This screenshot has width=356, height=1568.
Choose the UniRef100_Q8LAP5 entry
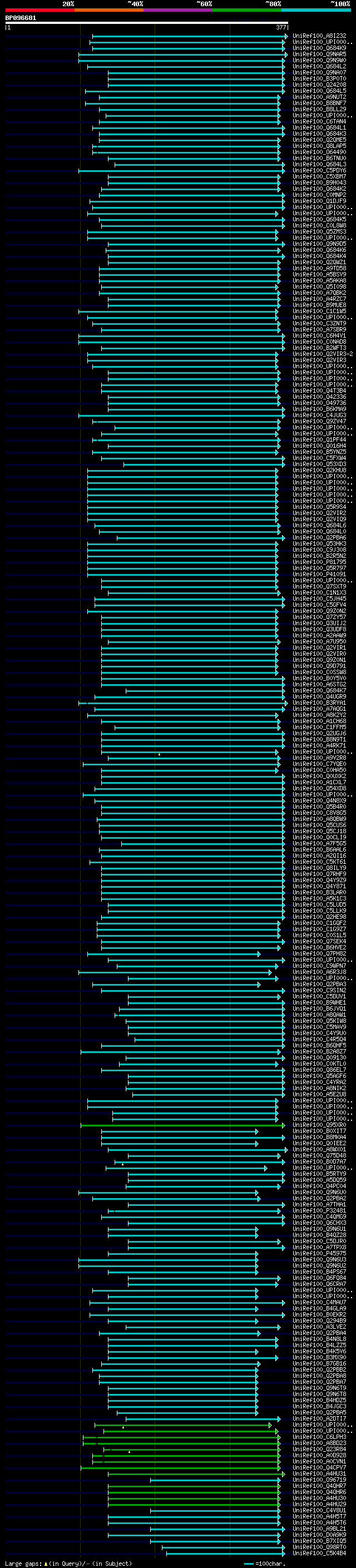coord(319,146)
